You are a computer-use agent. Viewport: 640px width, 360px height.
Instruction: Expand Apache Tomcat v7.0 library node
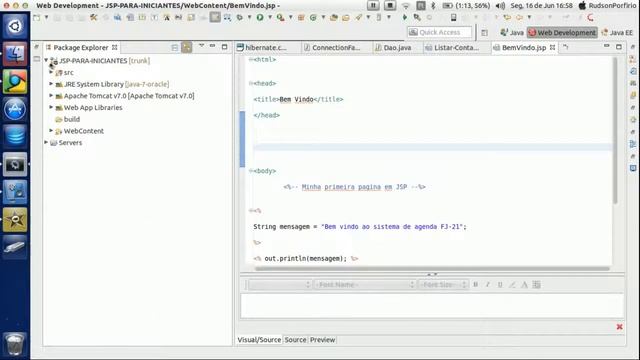[51, 96]
